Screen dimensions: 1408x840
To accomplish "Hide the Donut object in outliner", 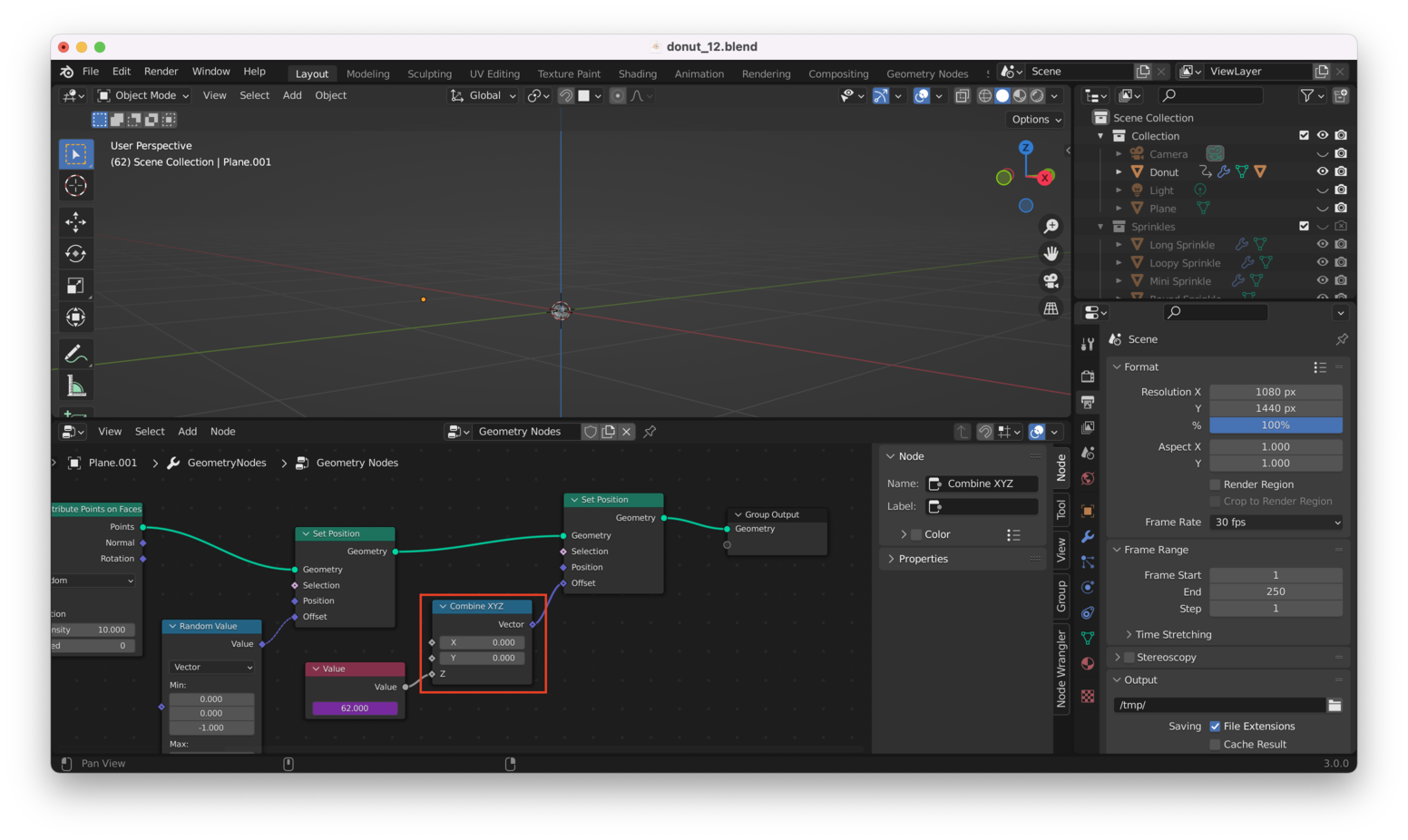I will [1322, 171].
